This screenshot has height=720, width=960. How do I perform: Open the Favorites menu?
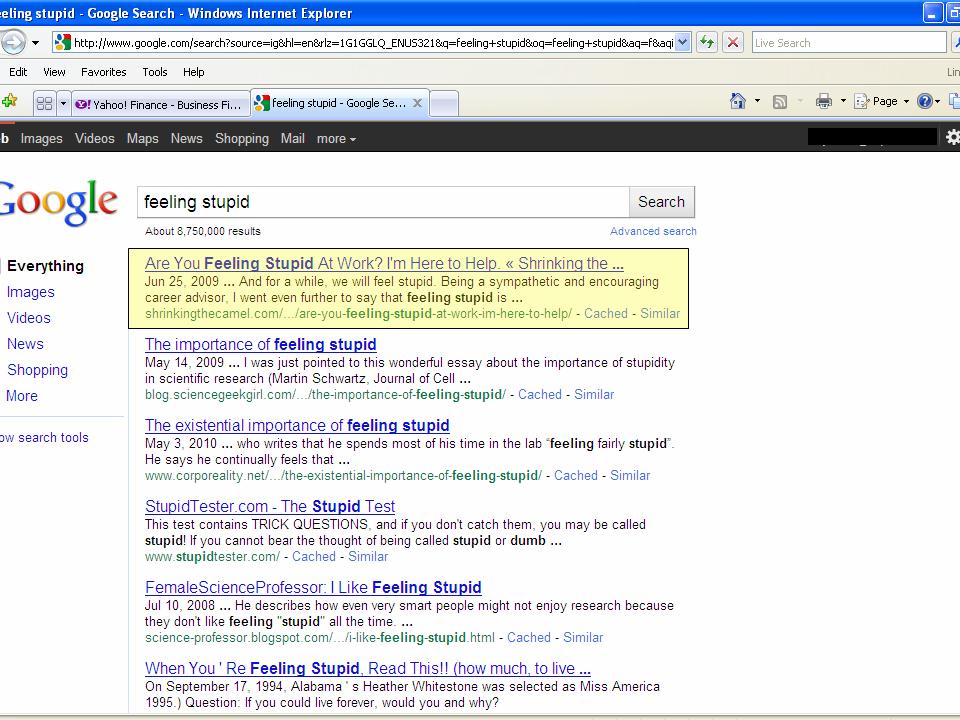[103, 72]
